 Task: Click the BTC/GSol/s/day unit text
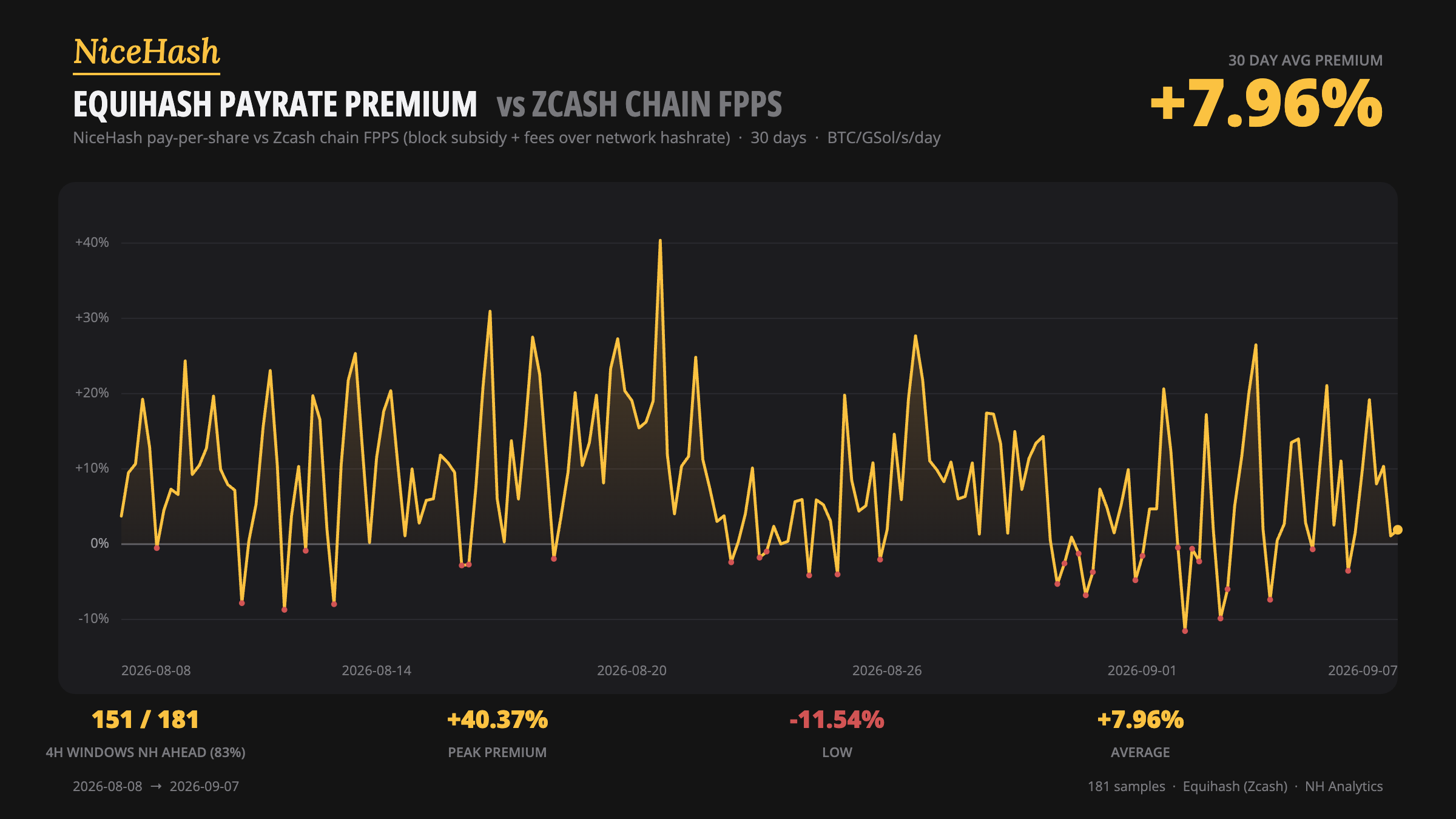884,138
